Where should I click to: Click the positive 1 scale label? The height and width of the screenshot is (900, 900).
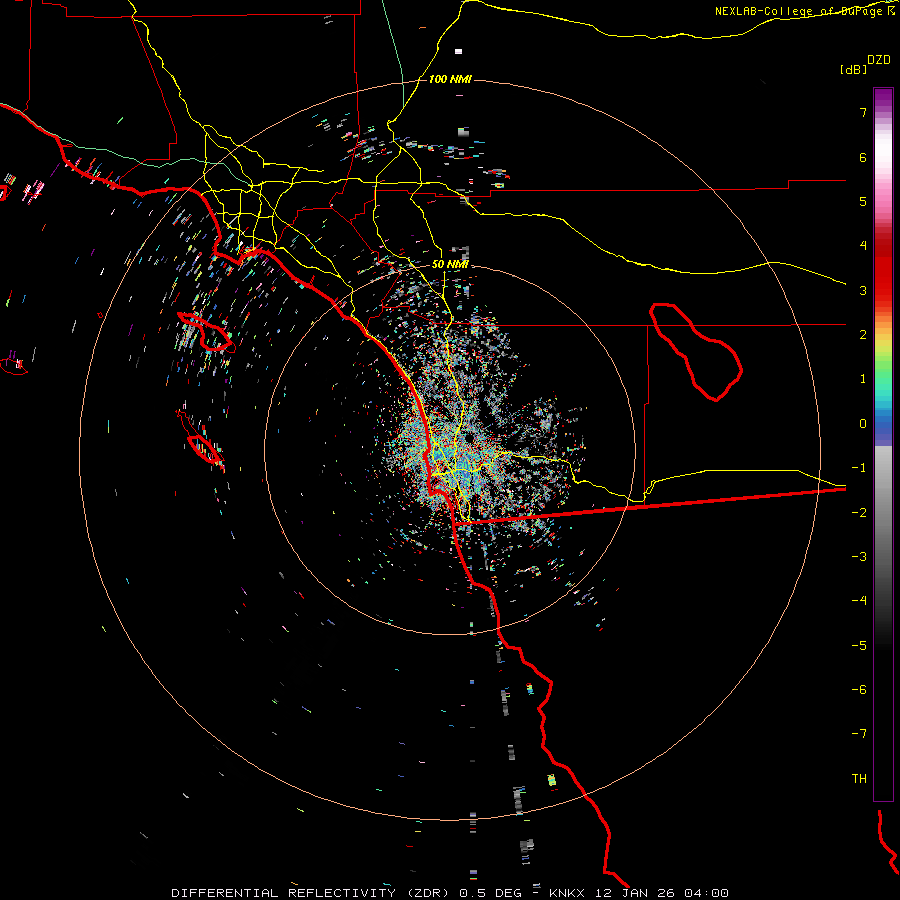click(x=863, y=379)
